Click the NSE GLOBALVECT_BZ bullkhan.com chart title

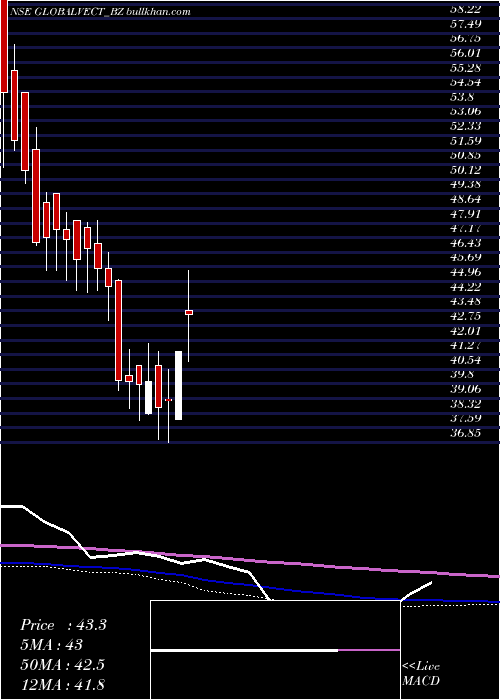tap(101, 12)
